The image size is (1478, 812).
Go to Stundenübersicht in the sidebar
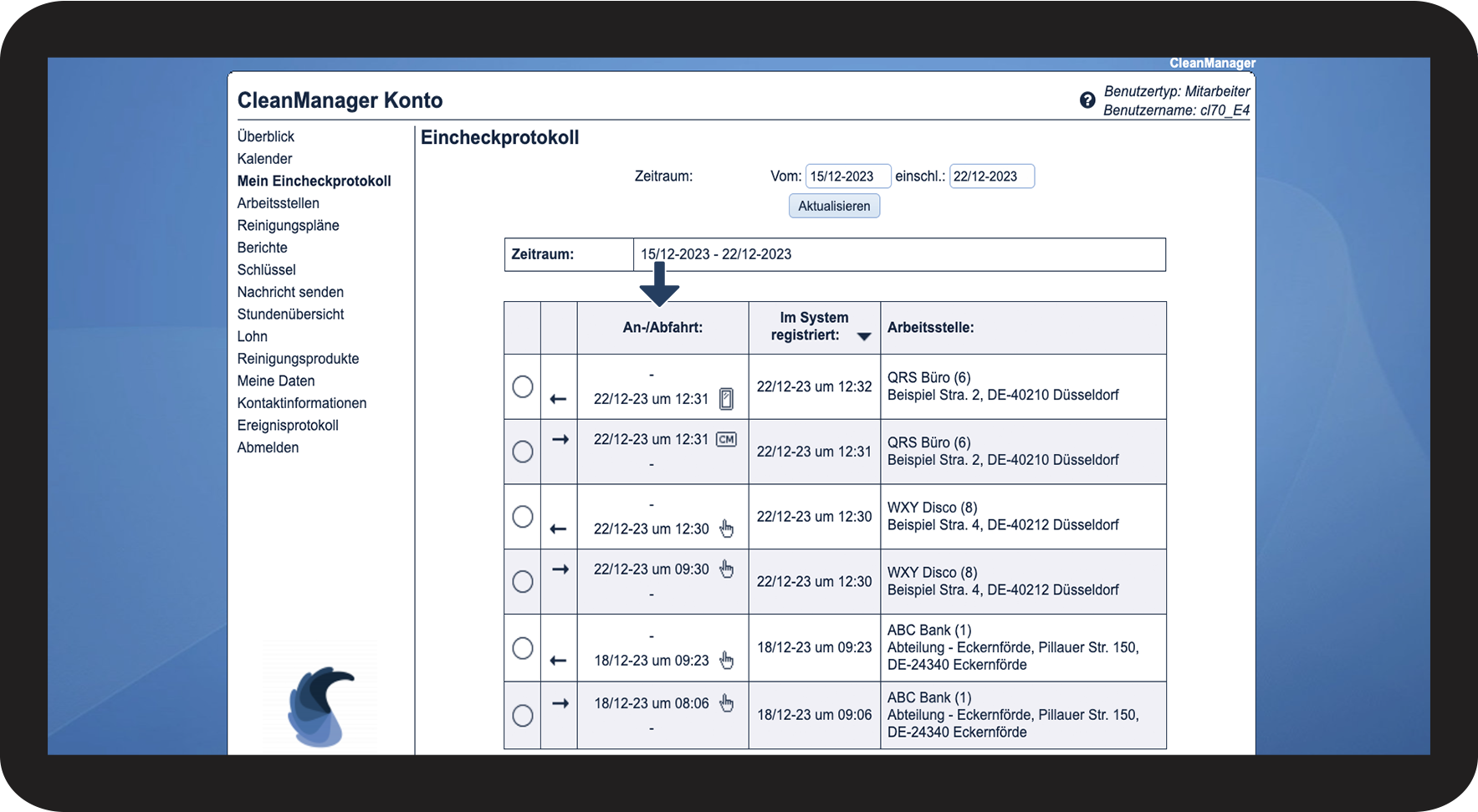coord(290,314)
